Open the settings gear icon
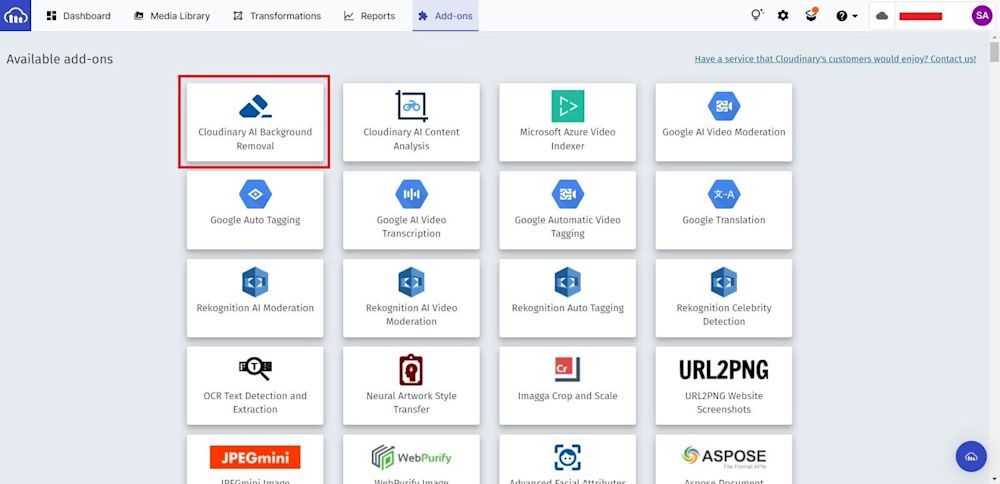 pyautogui.click(x=783, y=16)
